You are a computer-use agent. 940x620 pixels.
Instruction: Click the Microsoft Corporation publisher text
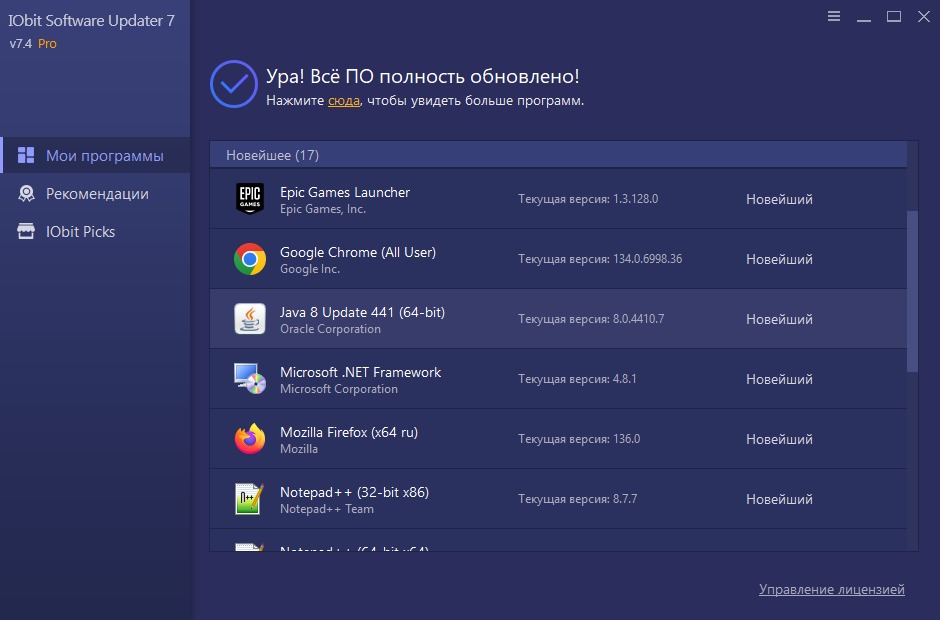click(339, 389)
